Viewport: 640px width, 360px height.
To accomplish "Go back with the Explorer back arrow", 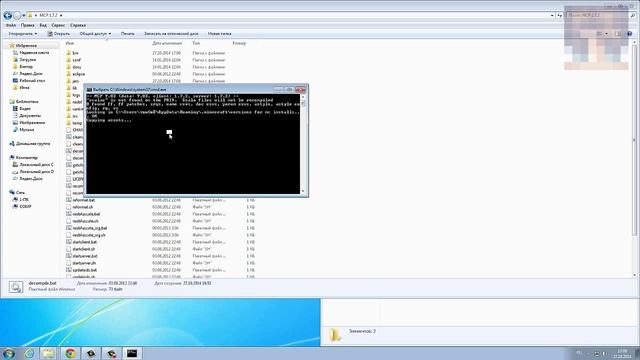I will click(7, 16).
